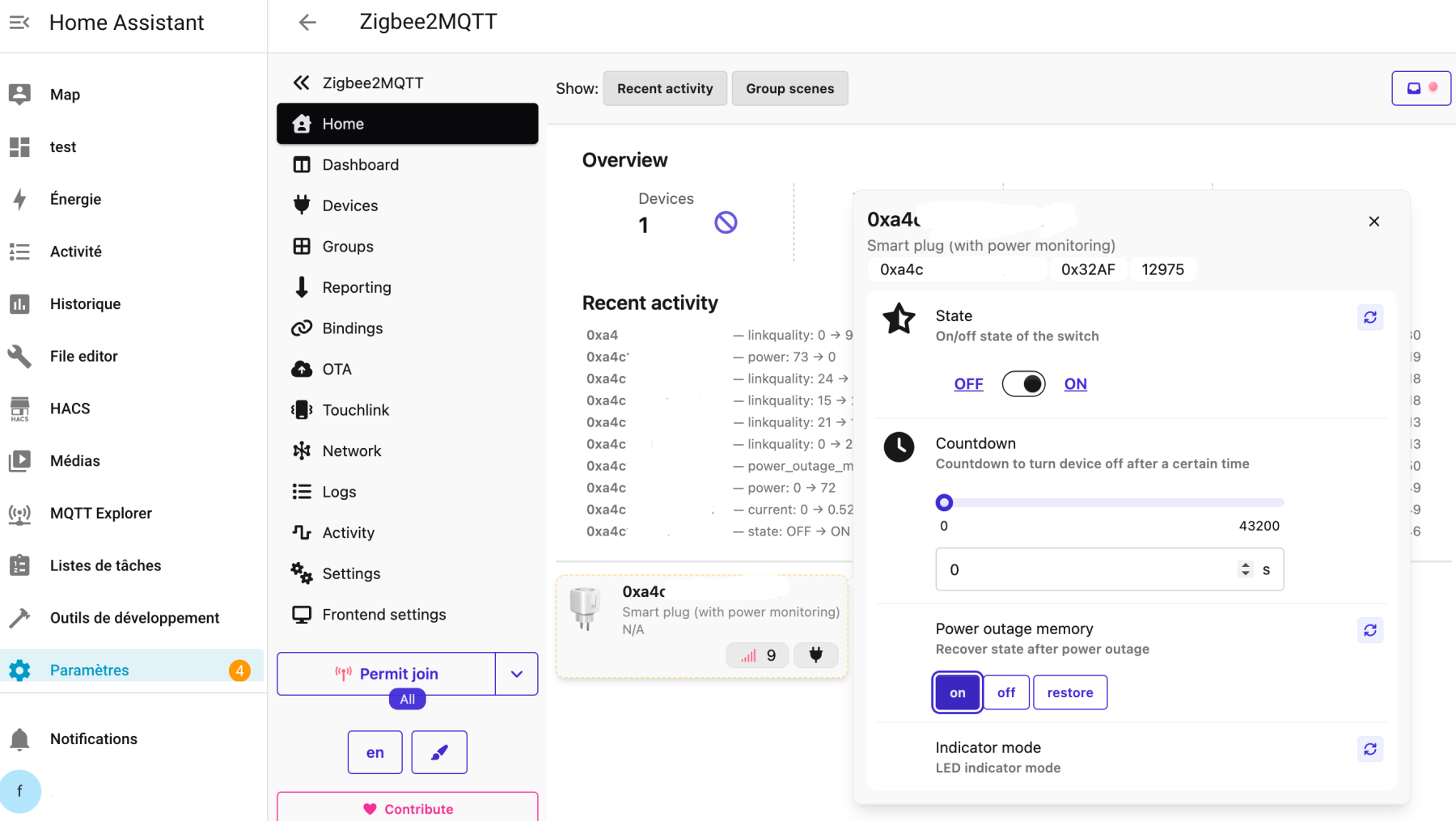Image resolution: width=1456 pixels, height=821 pixels.
Task: Select 'restore' for Power outage memory
Action: [1069, 692]
